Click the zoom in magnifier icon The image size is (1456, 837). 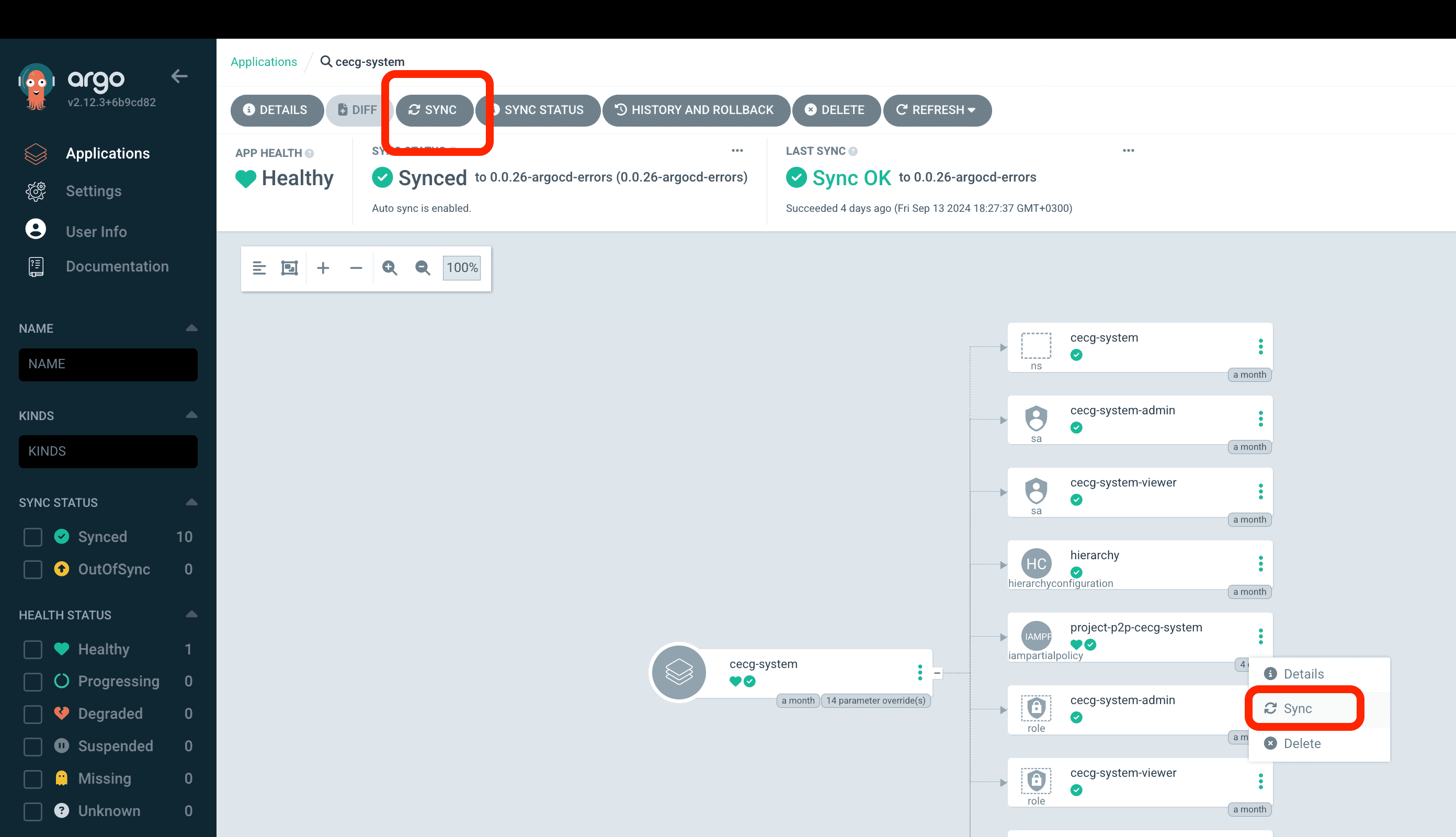[390, 268]
